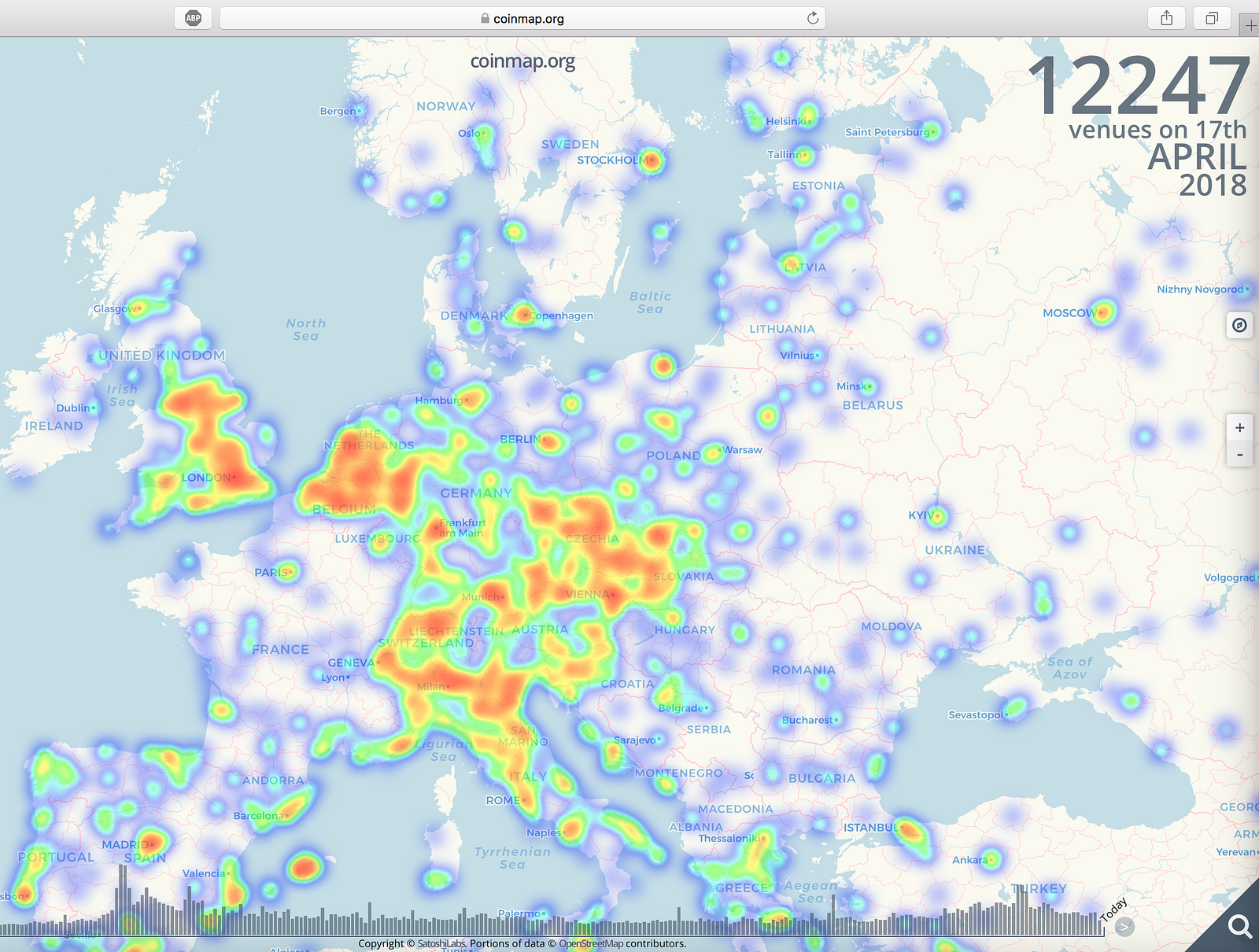The height and width of the screenshot is (952, 1259).
Task: Open a new tab with plus button
Action: pyautogui.click(x=1250, y=25)
